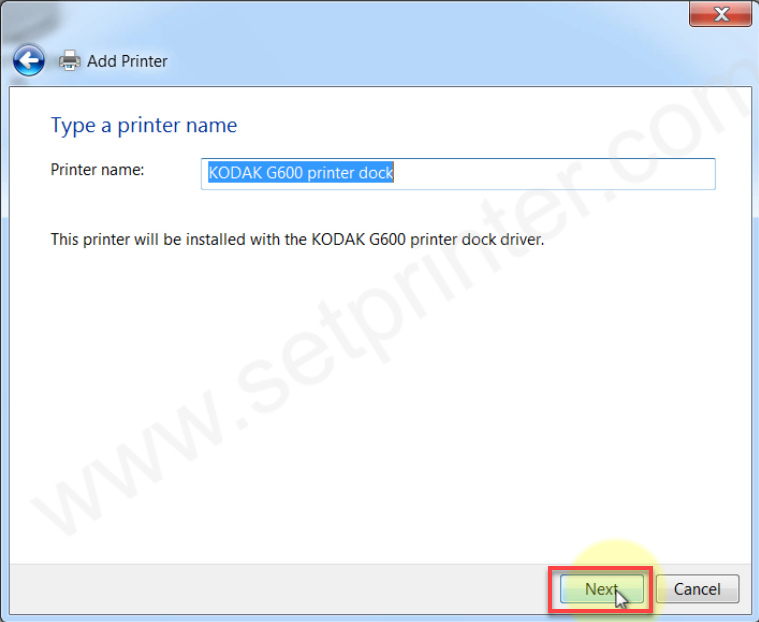Click the 'Type a printer name' heading
The width and height of the screenshot is (759, 622).
tap(144, 126)
